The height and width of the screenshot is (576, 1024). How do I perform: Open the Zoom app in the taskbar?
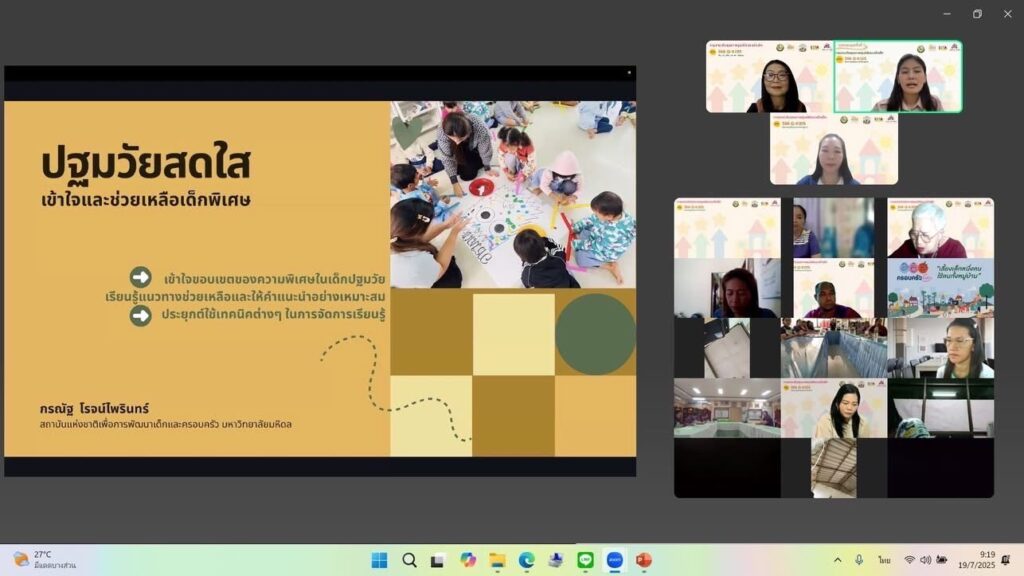pos(615,560)
